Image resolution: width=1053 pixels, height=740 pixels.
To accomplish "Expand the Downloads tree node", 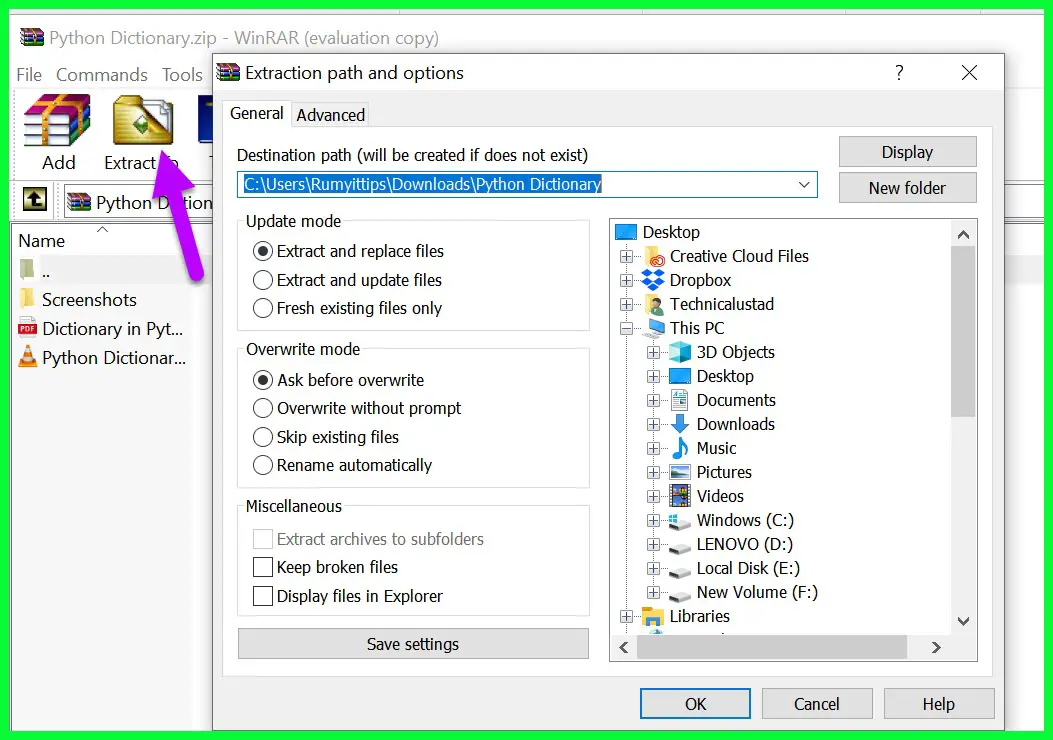I will [x=653, y=424].
